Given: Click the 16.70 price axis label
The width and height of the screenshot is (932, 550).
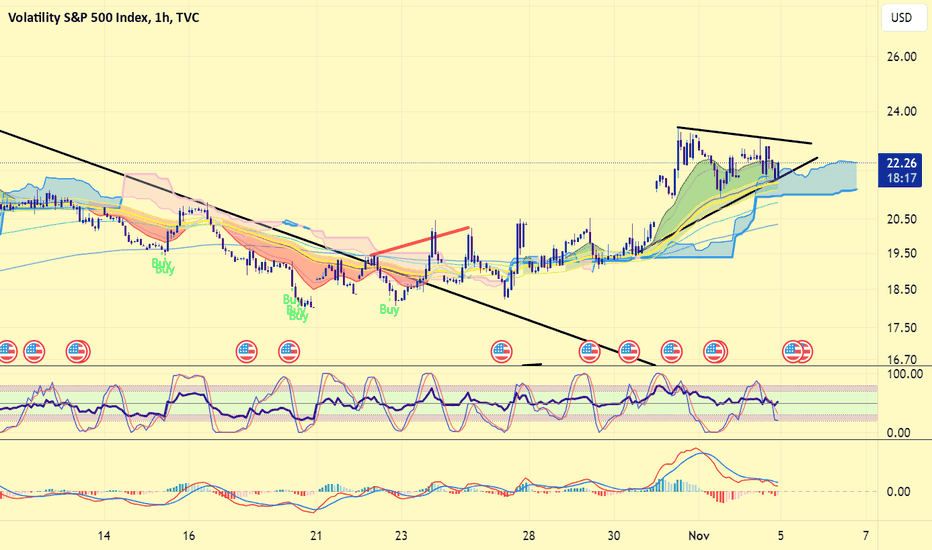Looking at the screenshot, I should point(901,360).
